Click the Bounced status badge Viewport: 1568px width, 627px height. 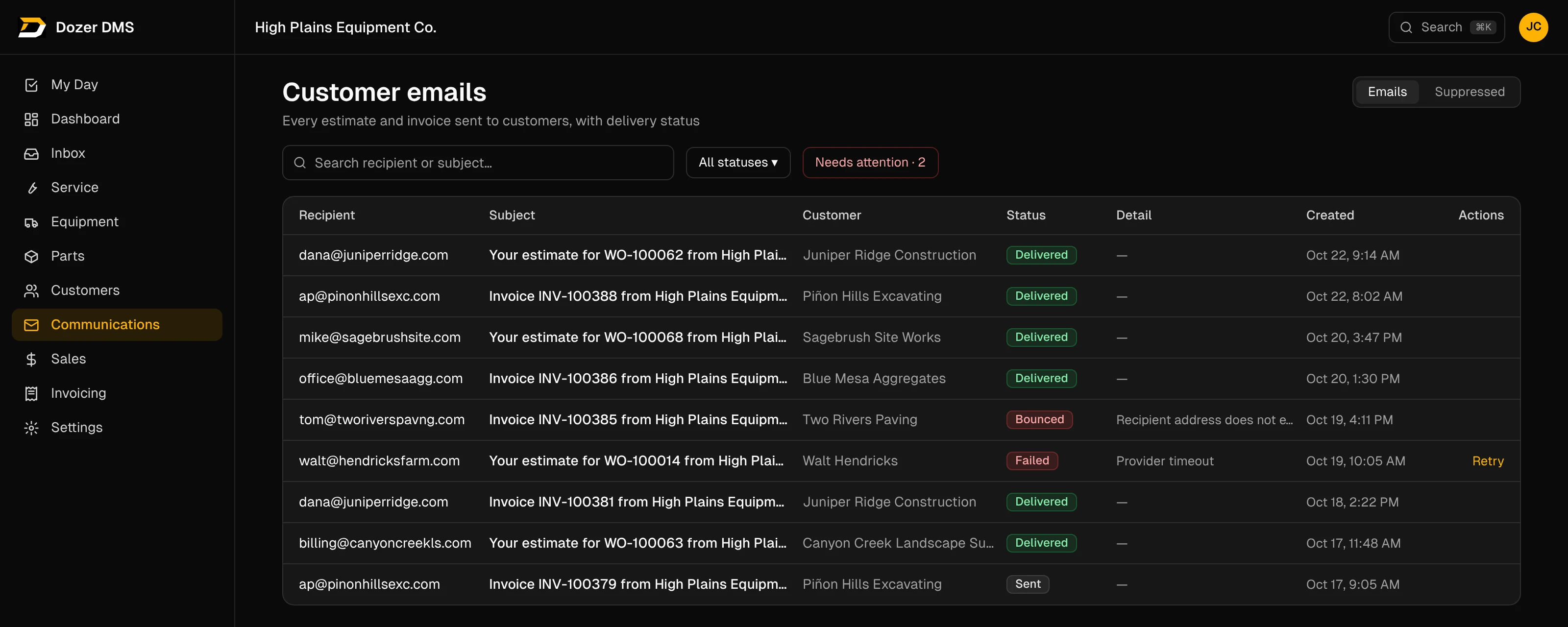click(1039, 420)
